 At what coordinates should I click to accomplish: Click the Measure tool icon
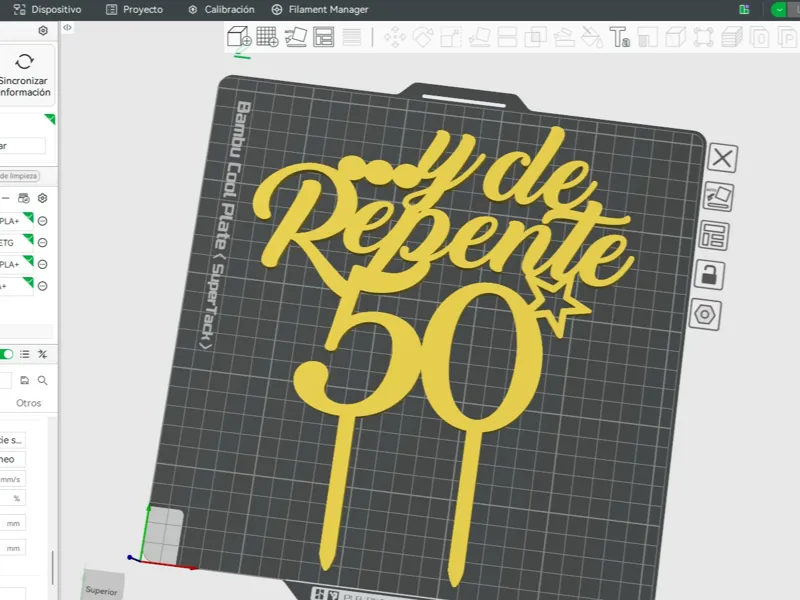click(x=648, y=37)
